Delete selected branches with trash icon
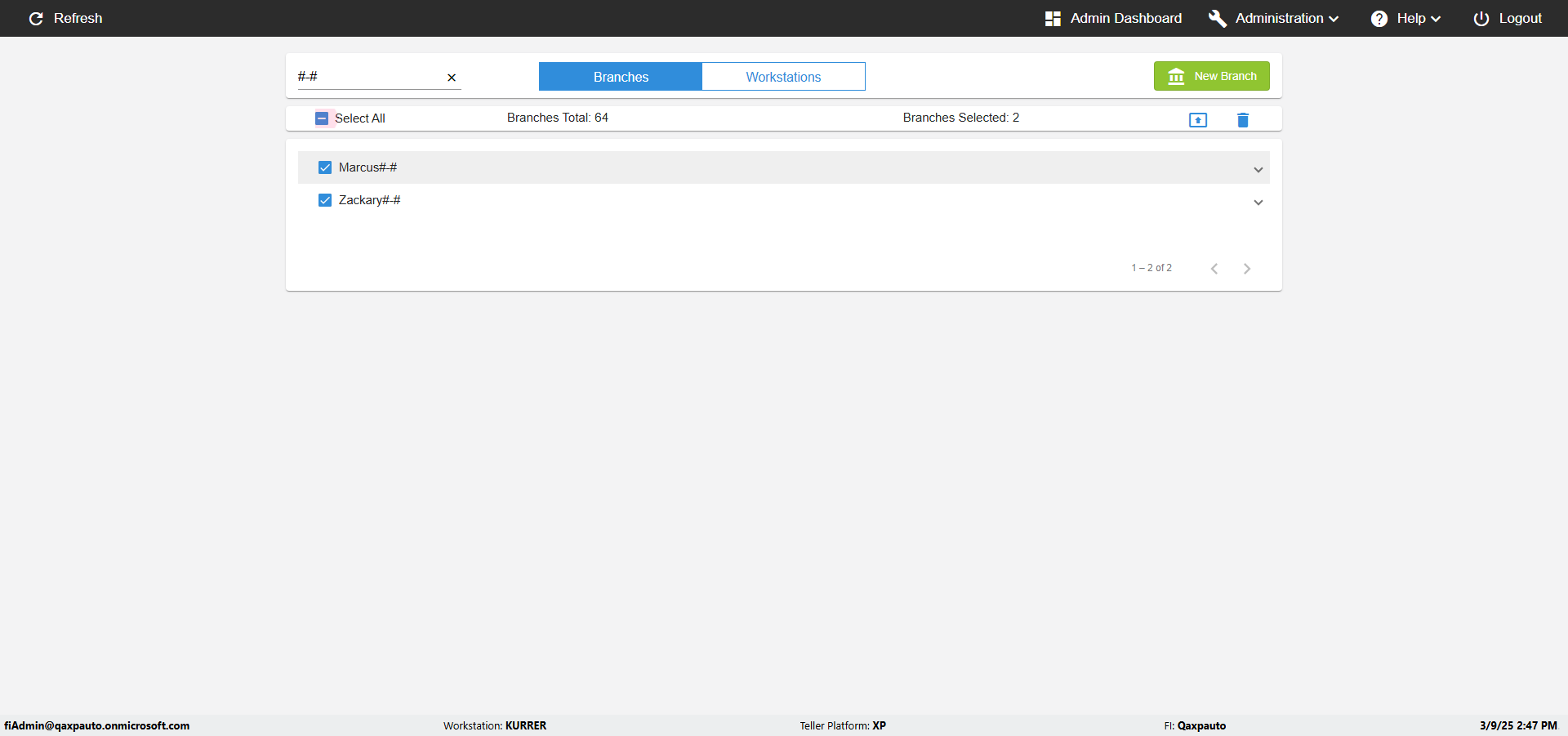Image resolution: width=1568 pixels, height=736 pixels. [x=1243, y=120]
